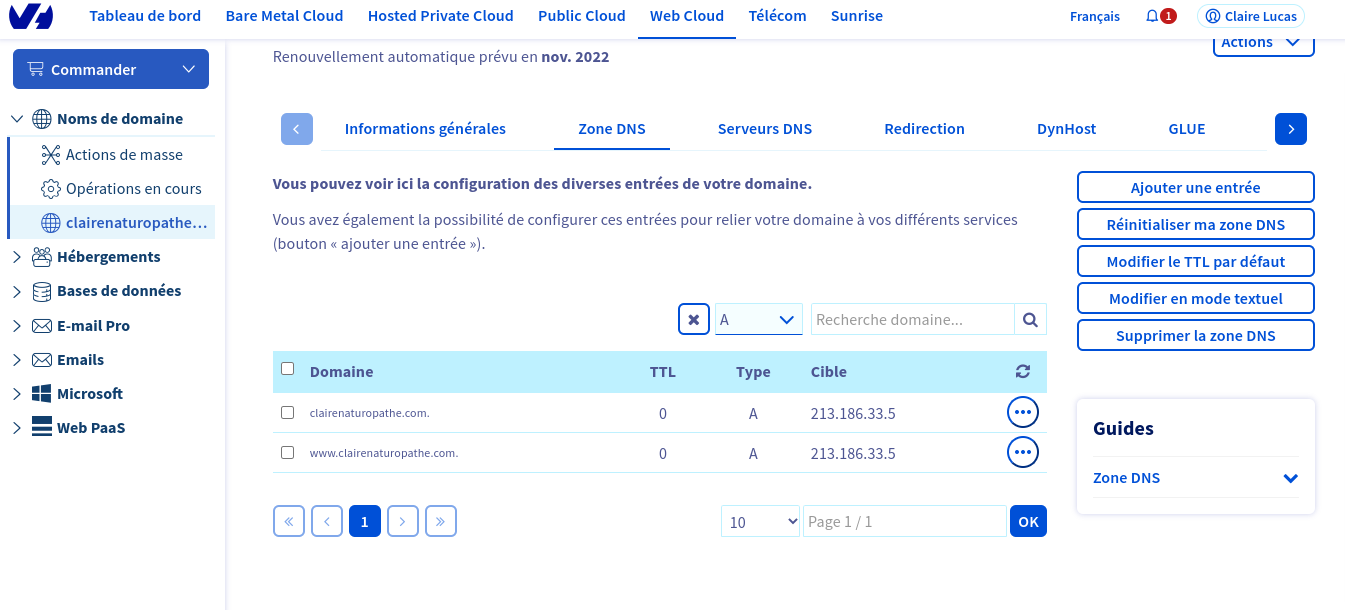Click Ajouter une entrée button
1345x610 pixels.
(1195, 188)
